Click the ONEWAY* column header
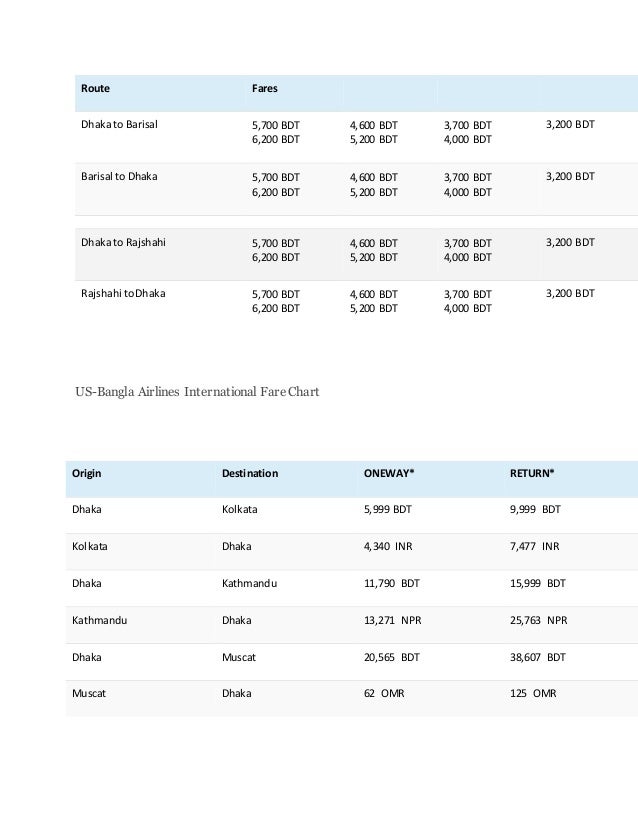The image size is (638, 826). (389, 472)
